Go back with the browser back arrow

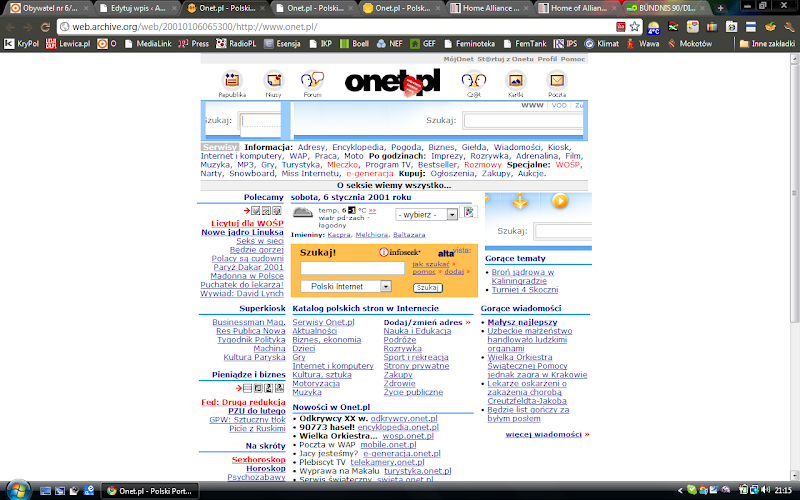click(10, 27)
